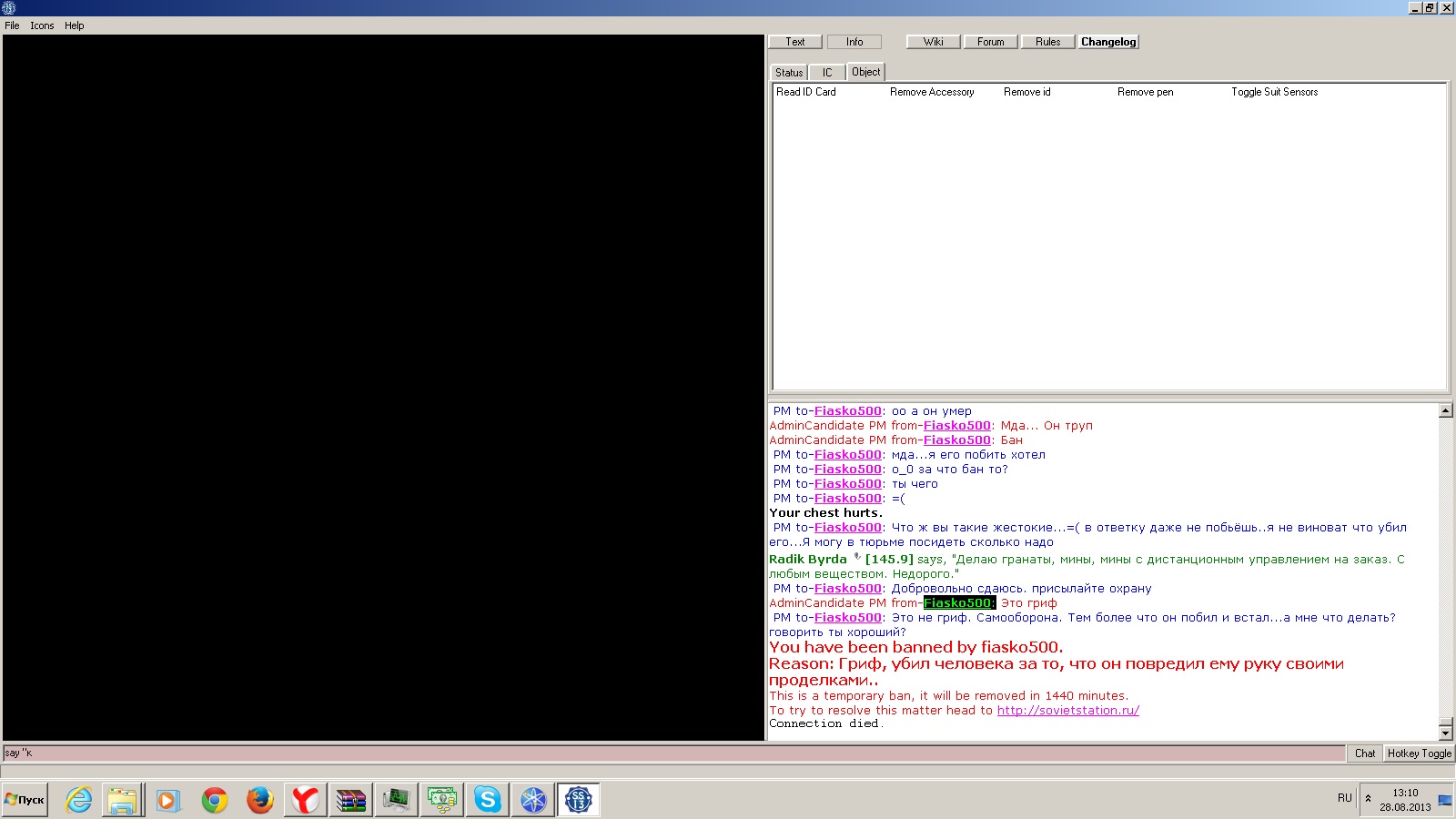Open the Changelog button
Screen dimensions: 1456x819
coord(1108,42)
